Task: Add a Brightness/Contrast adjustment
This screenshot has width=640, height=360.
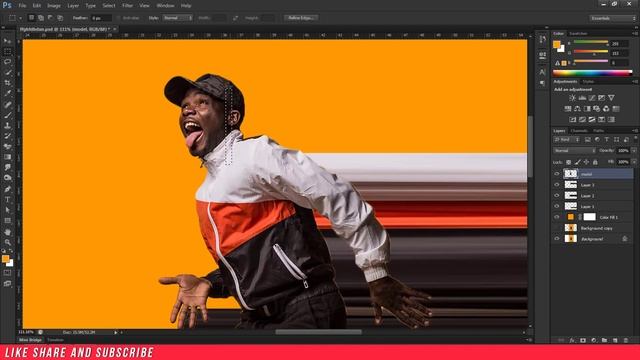Action: [572, 98]
